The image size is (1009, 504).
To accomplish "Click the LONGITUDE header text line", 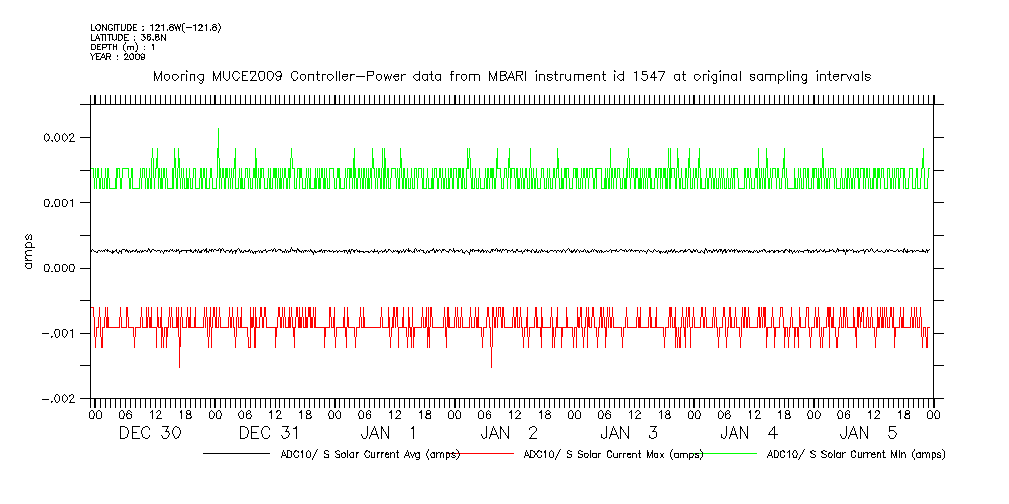I will tap(155, 27).
